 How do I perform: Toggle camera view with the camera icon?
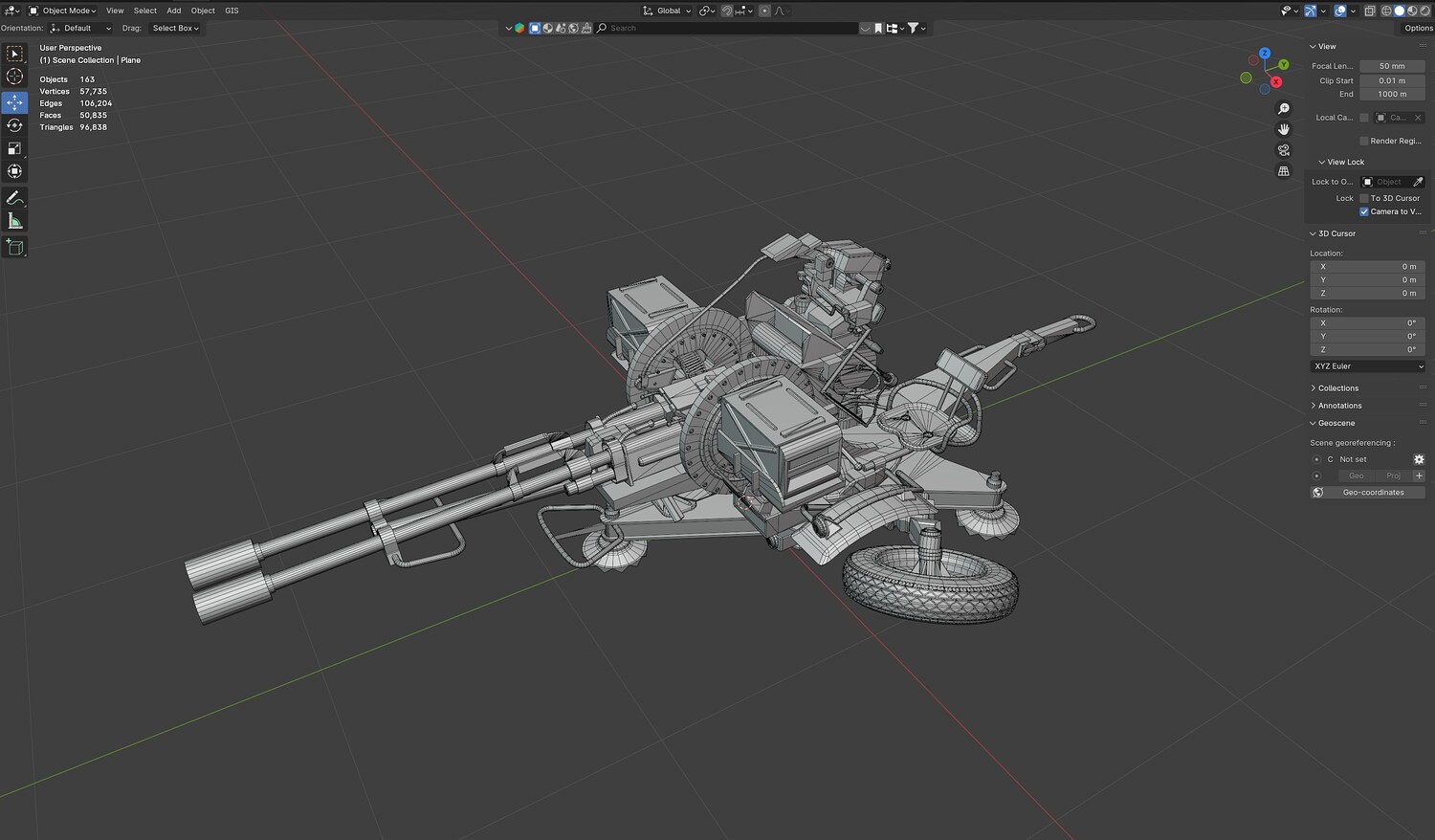[x=1284, y=150]
